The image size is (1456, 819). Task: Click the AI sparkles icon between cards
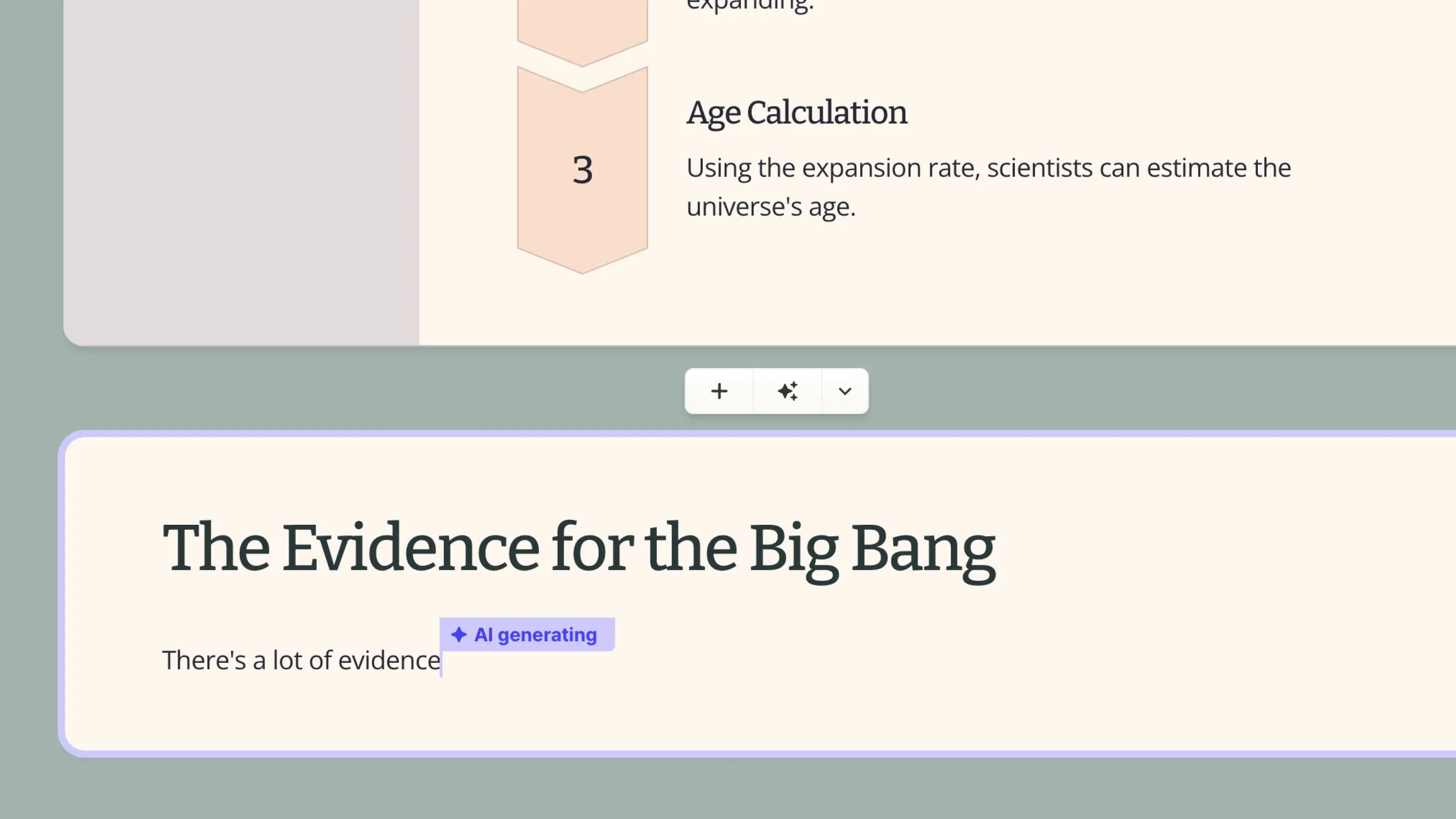[787, 391]
